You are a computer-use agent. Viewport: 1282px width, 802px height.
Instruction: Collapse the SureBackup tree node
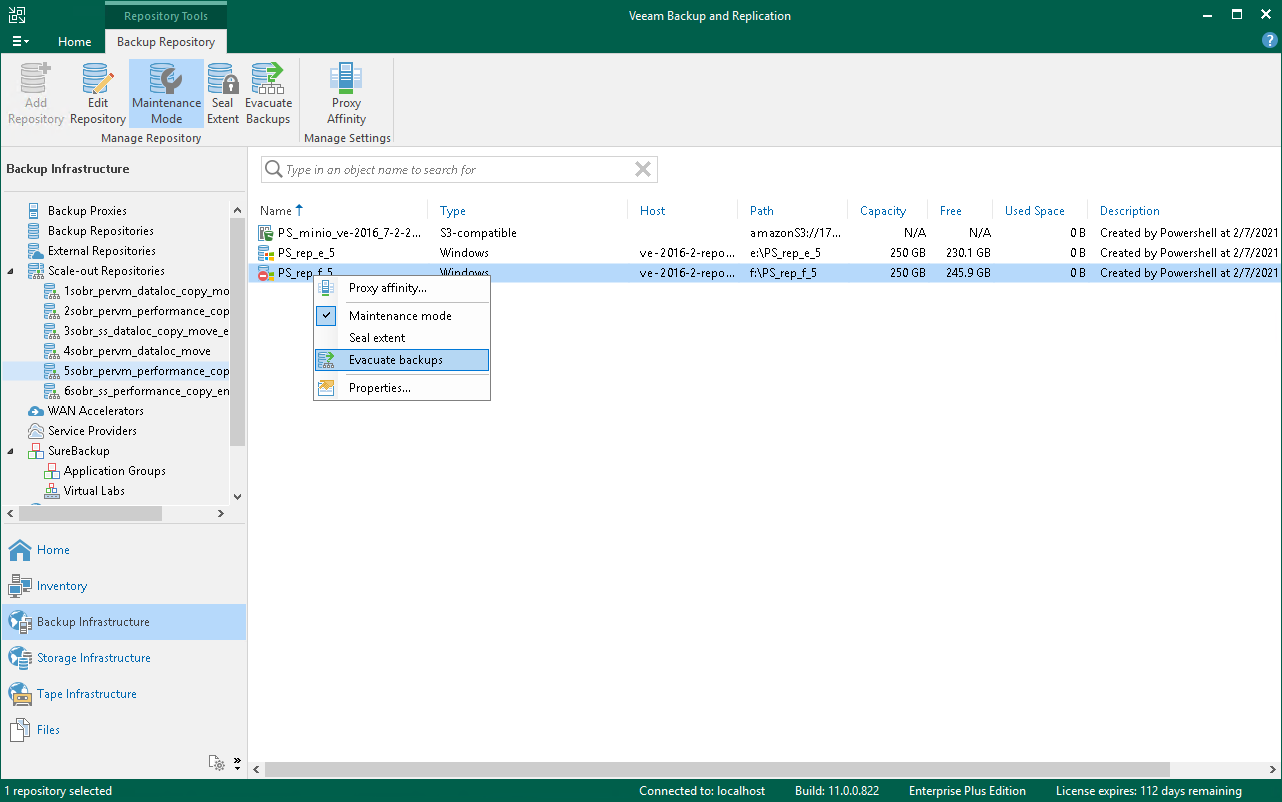coord(9,450)
